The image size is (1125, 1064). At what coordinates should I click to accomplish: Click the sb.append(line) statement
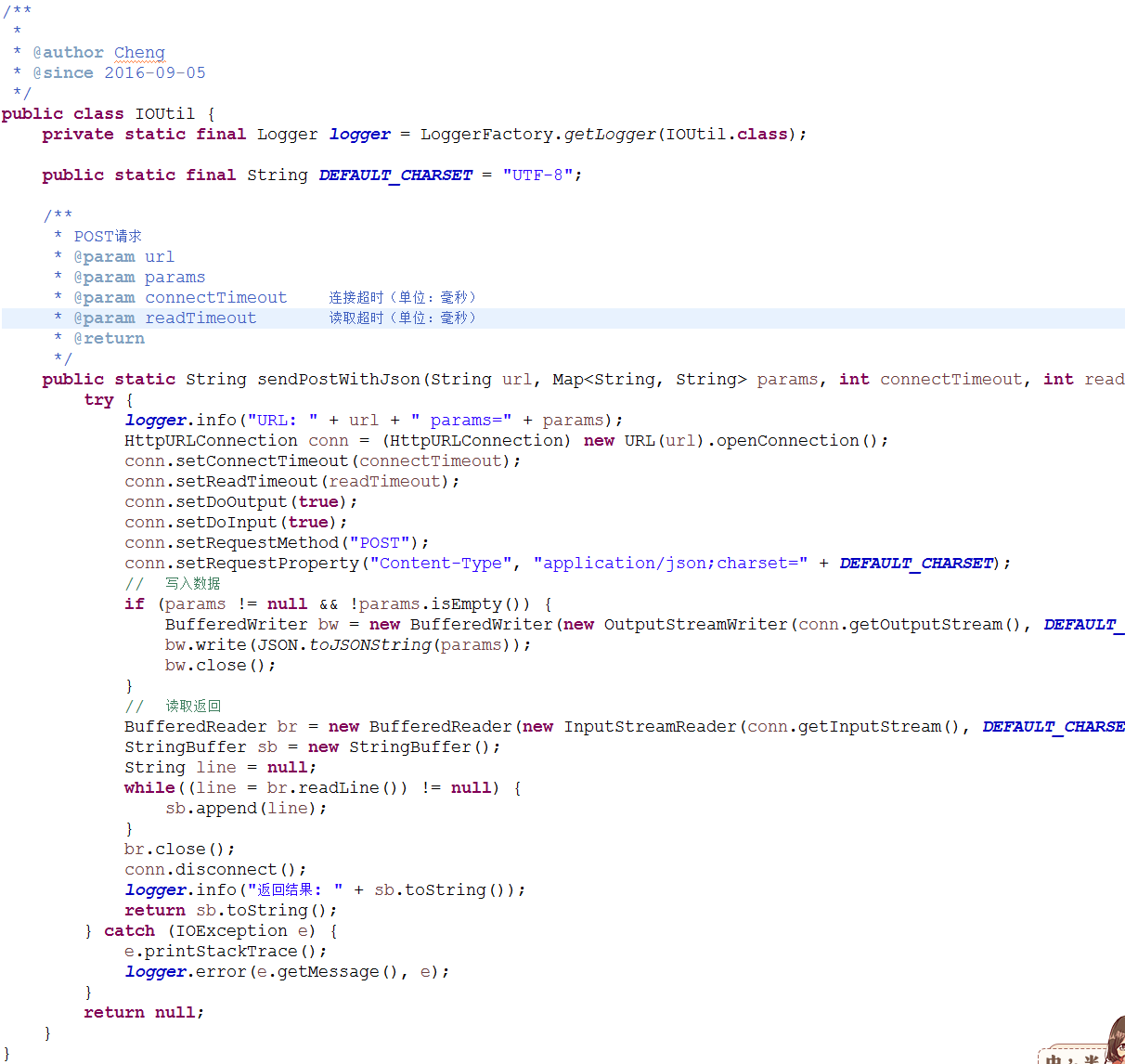(247, 809)
